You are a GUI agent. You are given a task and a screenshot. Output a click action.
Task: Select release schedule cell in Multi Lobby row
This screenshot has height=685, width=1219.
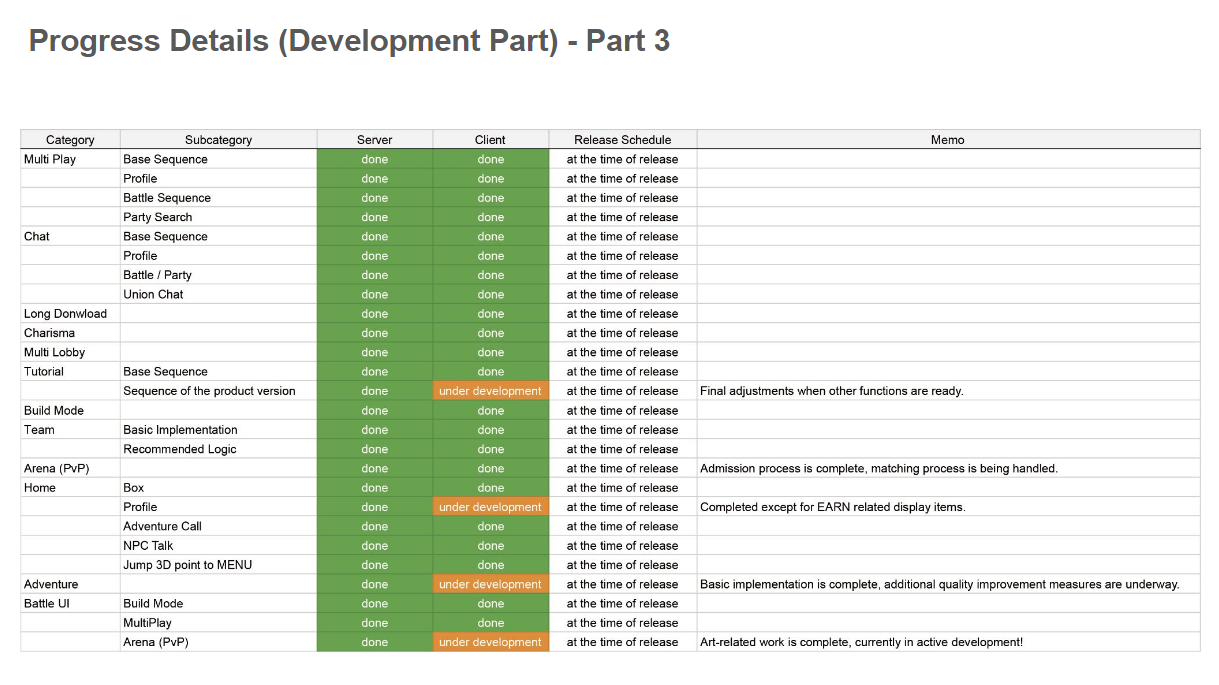(x=623, y=352)
